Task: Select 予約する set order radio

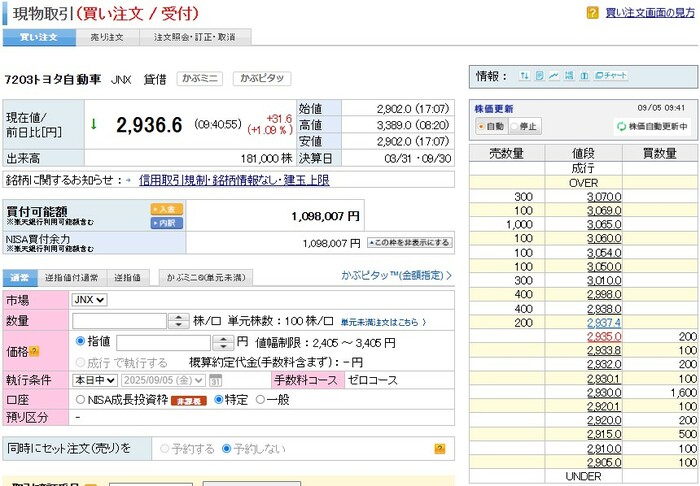Action: tap(165, 449)
